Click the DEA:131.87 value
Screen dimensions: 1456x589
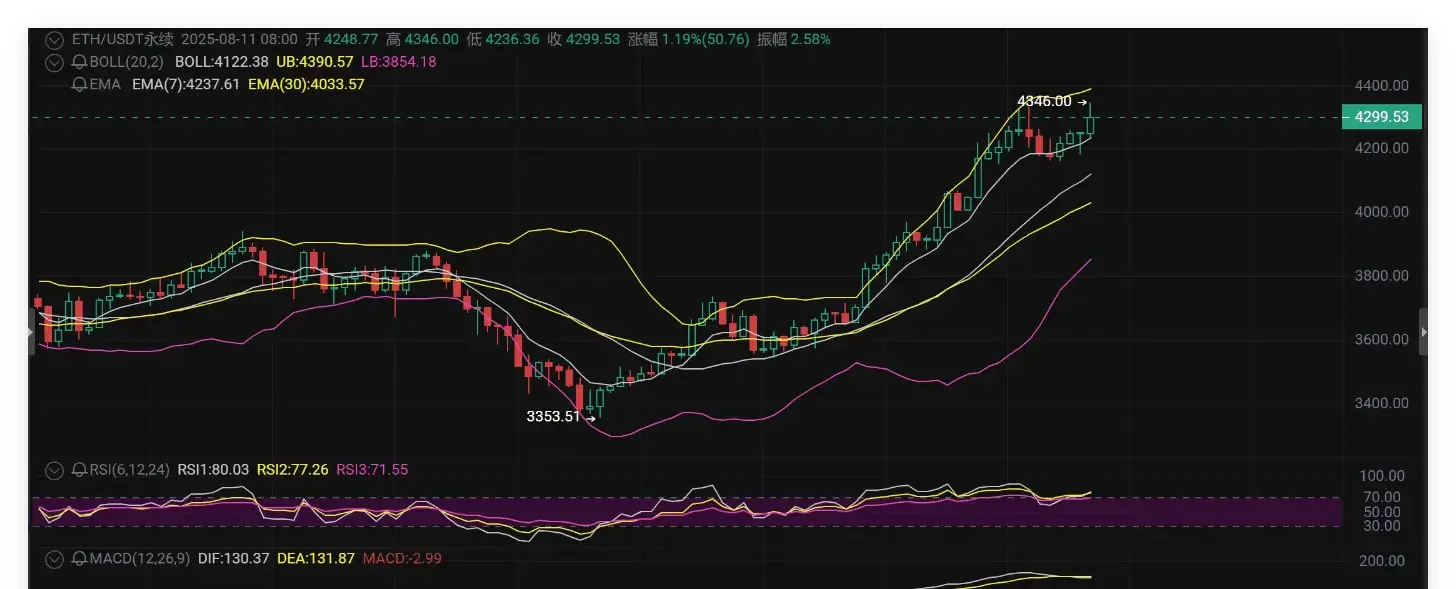(x=316, y=558)
